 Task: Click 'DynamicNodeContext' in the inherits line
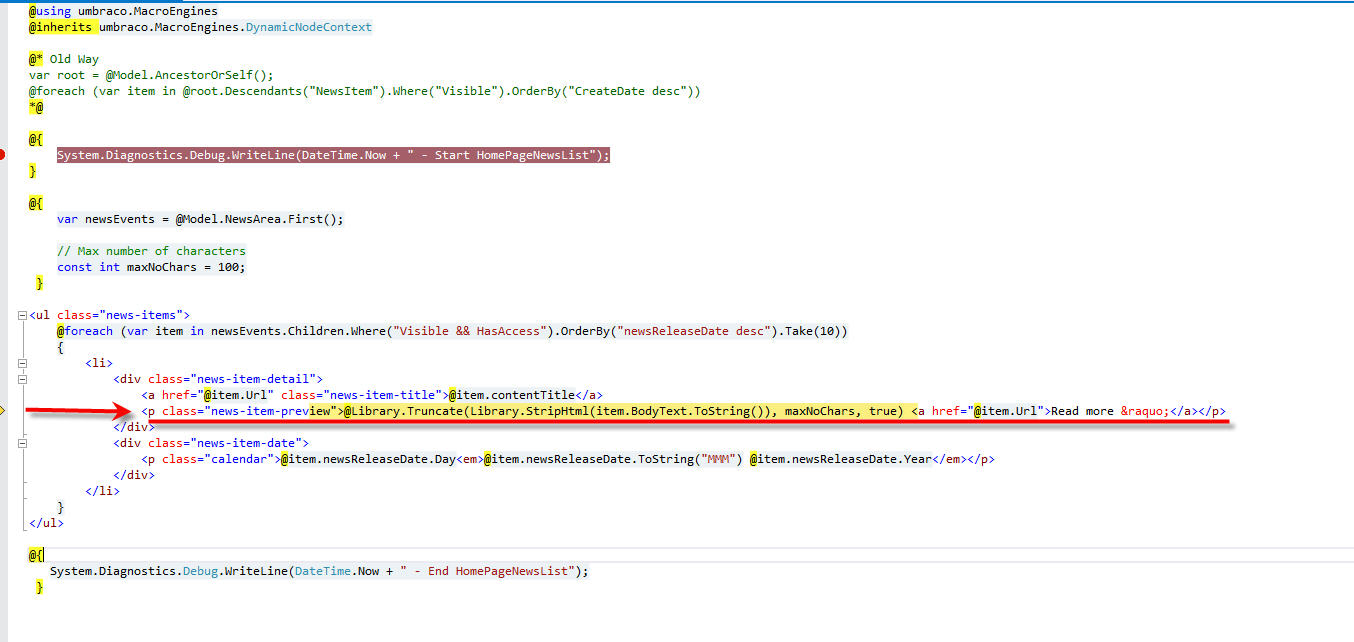[x=309, y=27]
